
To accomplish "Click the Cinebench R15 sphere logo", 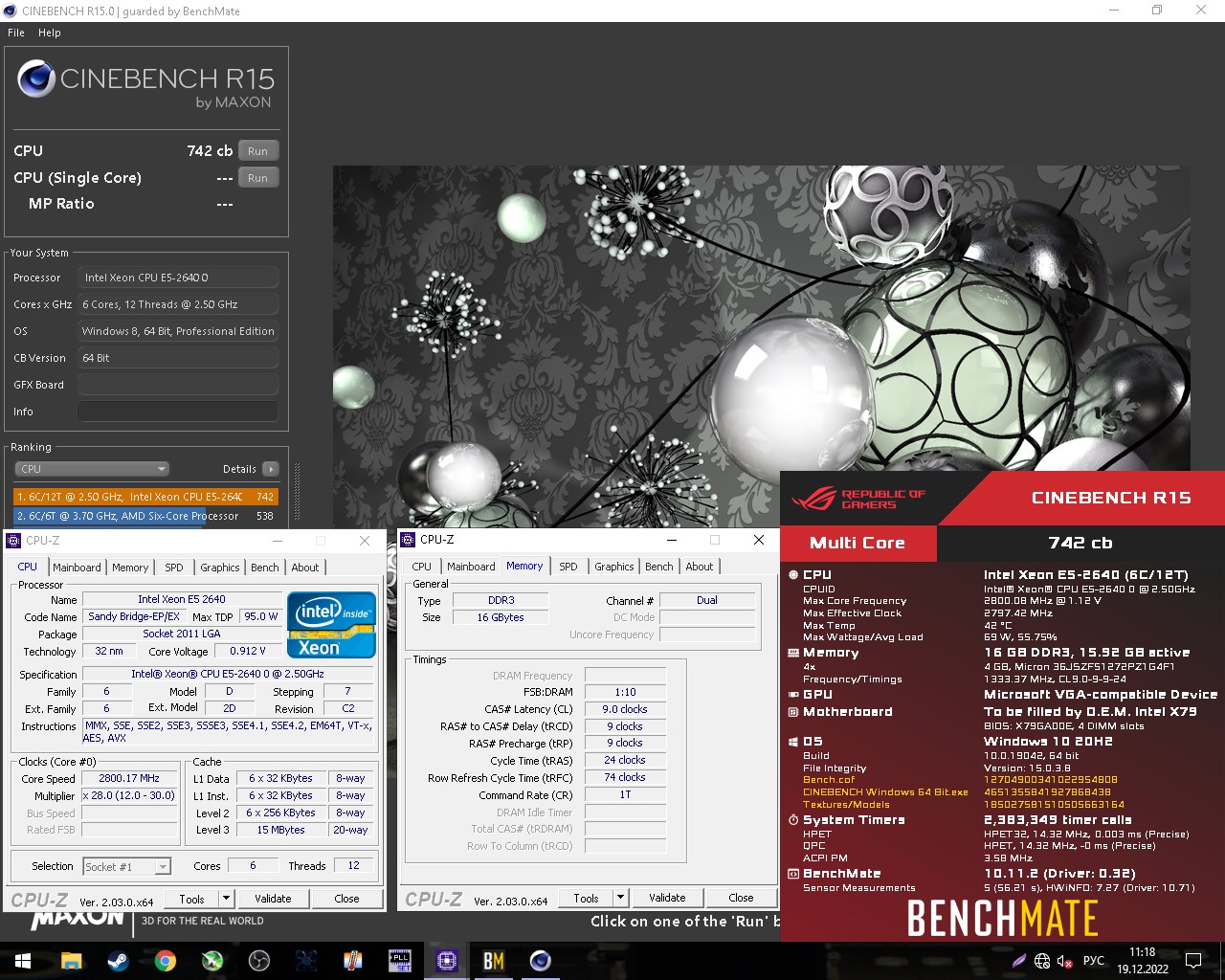I will [36, 78].
